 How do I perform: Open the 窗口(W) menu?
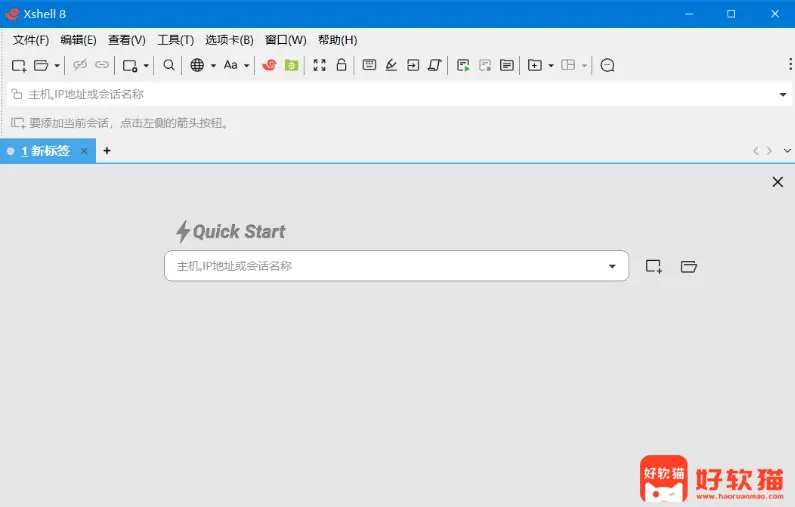coord(285,40)
